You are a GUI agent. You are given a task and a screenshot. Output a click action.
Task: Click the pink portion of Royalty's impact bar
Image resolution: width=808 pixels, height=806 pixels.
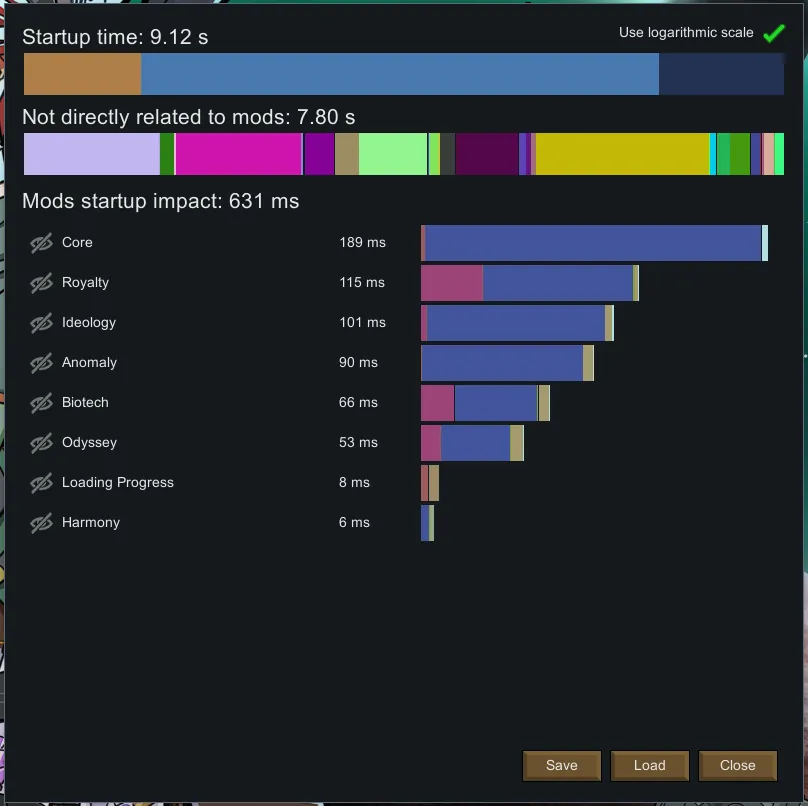(452, 283)
